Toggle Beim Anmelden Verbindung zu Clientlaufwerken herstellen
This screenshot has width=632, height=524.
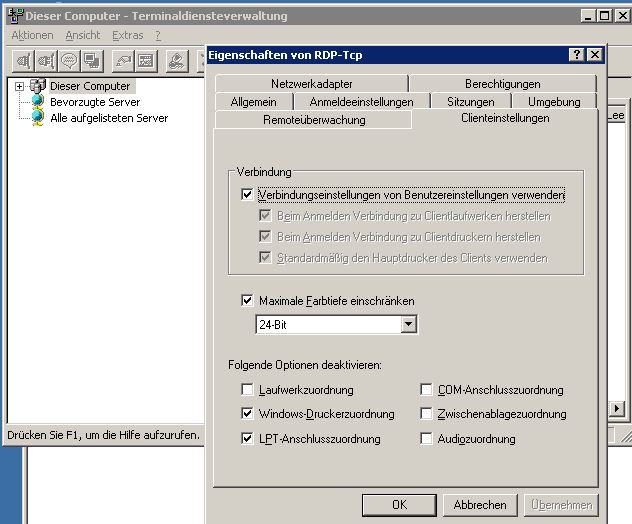tap(265, 215)
